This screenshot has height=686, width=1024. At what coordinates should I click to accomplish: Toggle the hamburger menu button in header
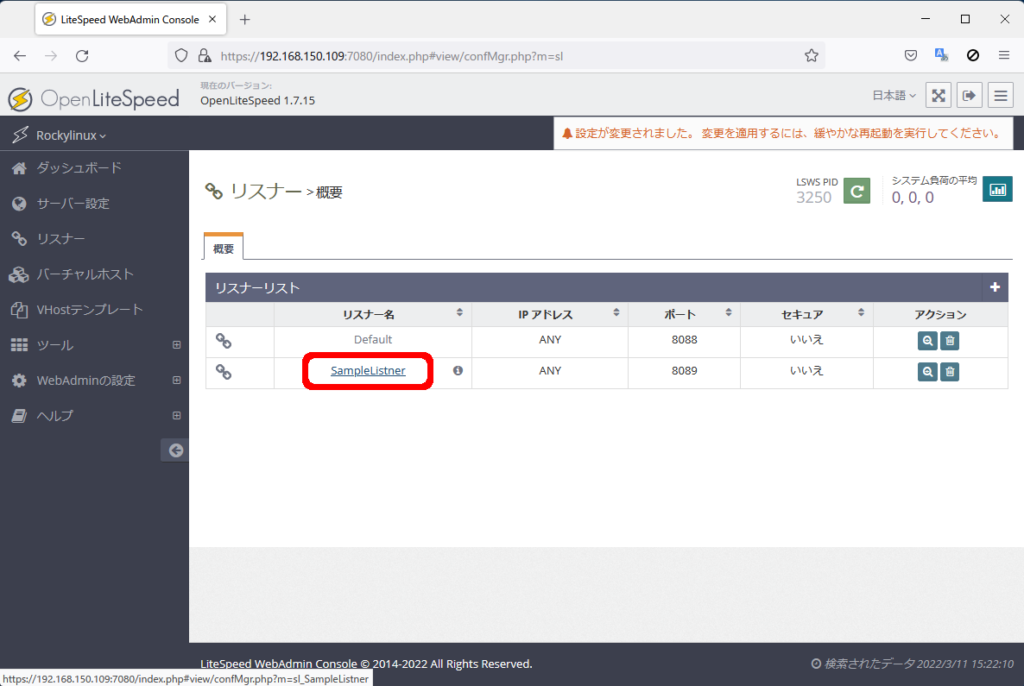click(x=1000, y=95)
